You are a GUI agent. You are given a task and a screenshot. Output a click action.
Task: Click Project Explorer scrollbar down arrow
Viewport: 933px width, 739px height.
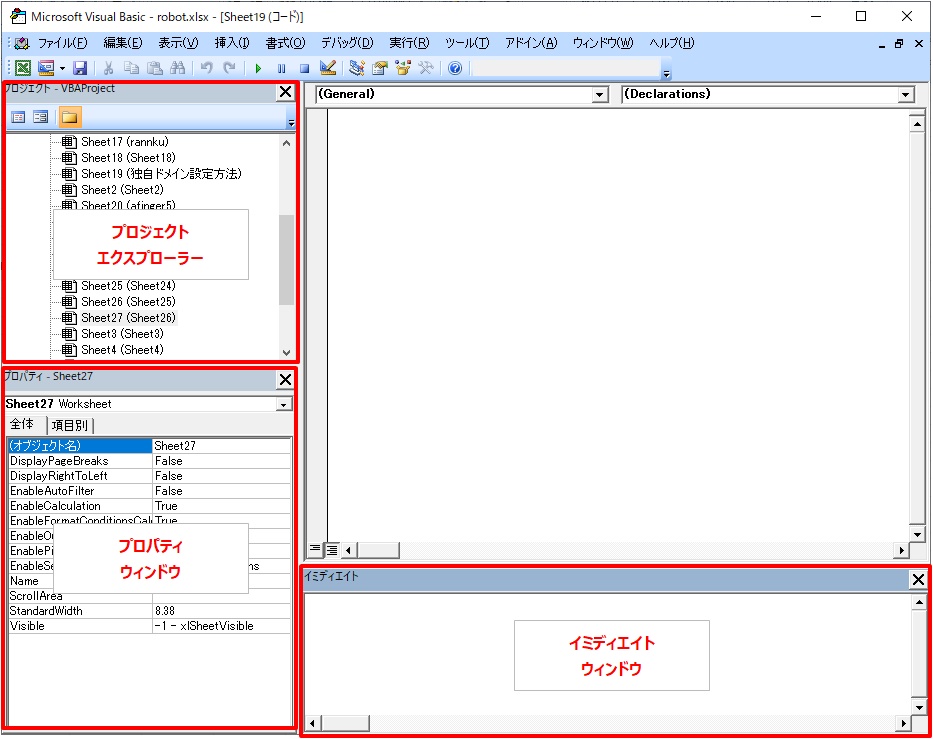tap(287, 352)
